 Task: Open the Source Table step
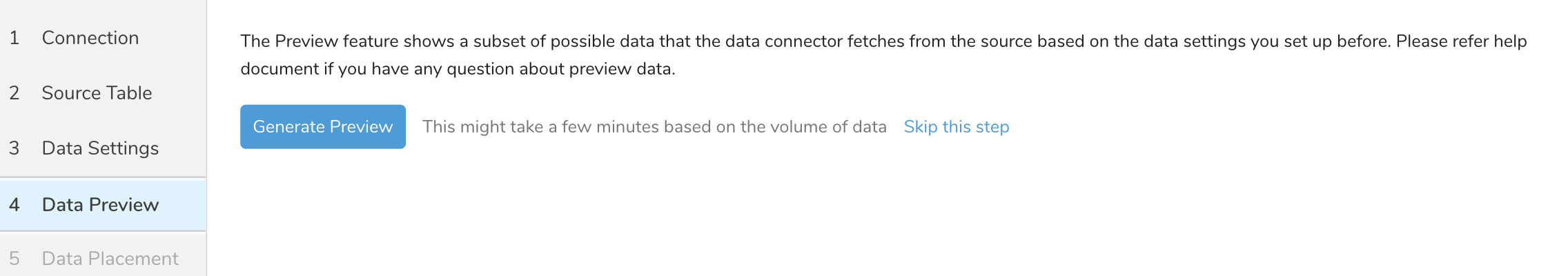pos(97,93)
